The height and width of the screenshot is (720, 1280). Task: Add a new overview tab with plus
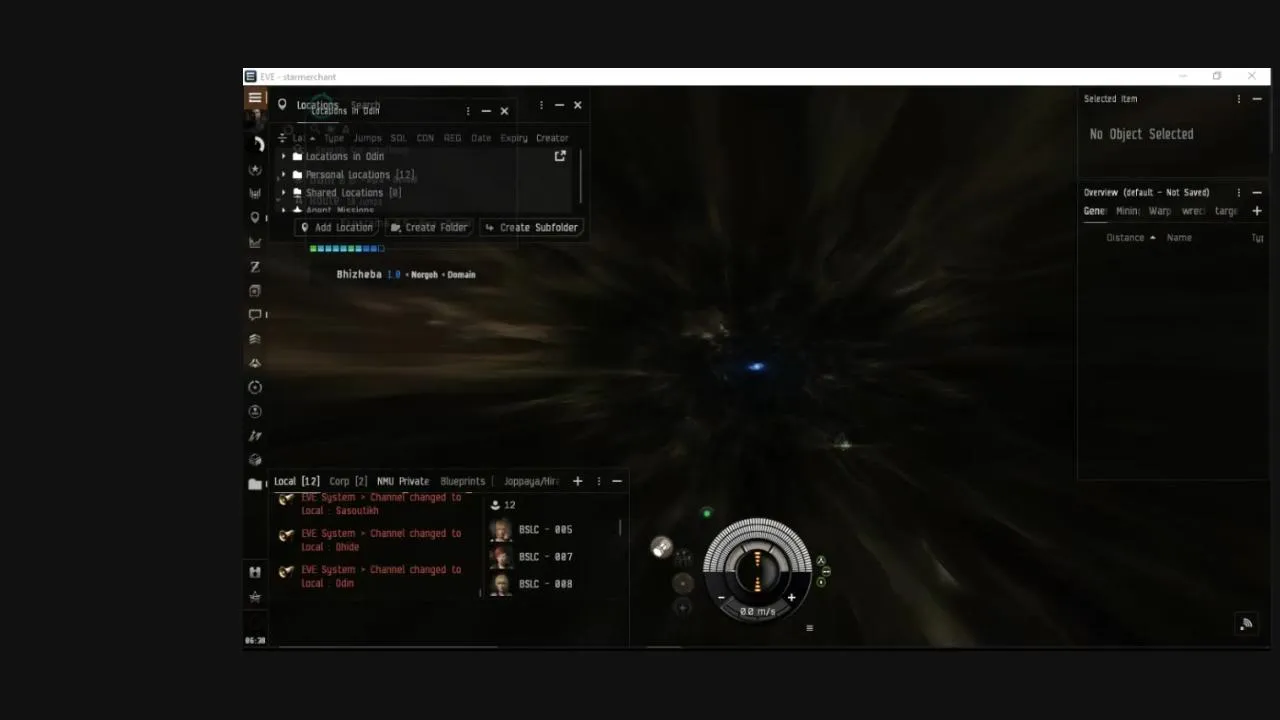(x=1257, y=211)
